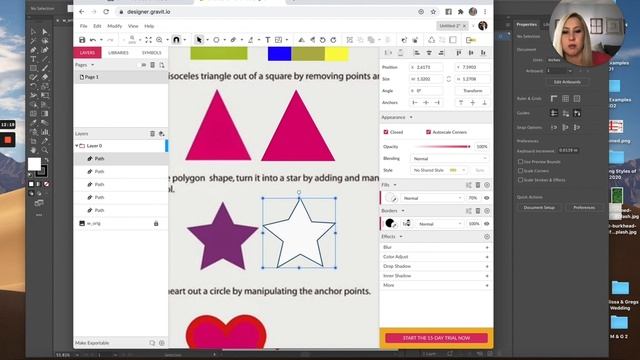Hide the fill with eye icon
The image size is (640, 360).
(x=487, y=198)
